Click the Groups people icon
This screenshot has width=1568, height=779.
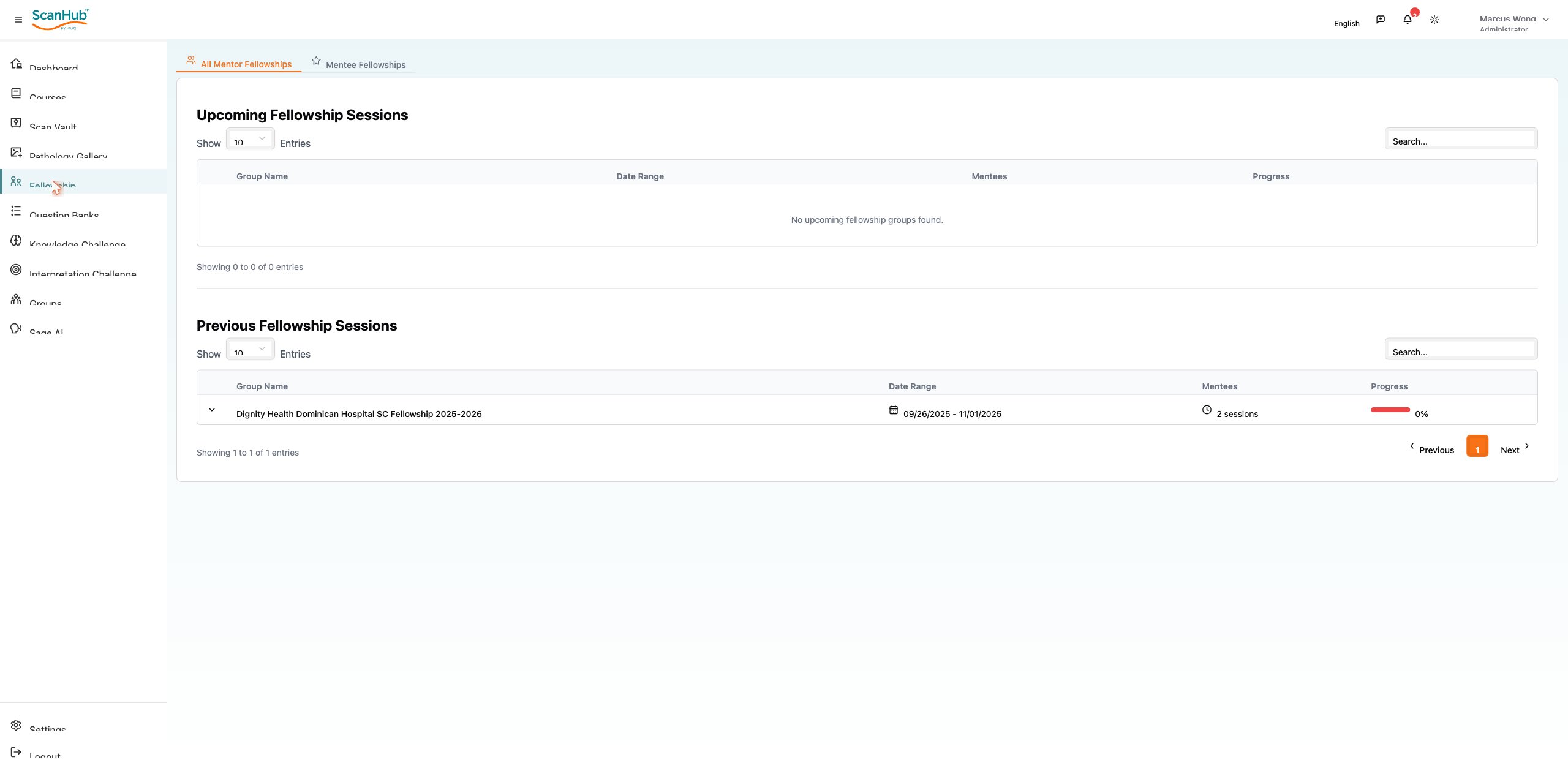(x=16, y=299)
